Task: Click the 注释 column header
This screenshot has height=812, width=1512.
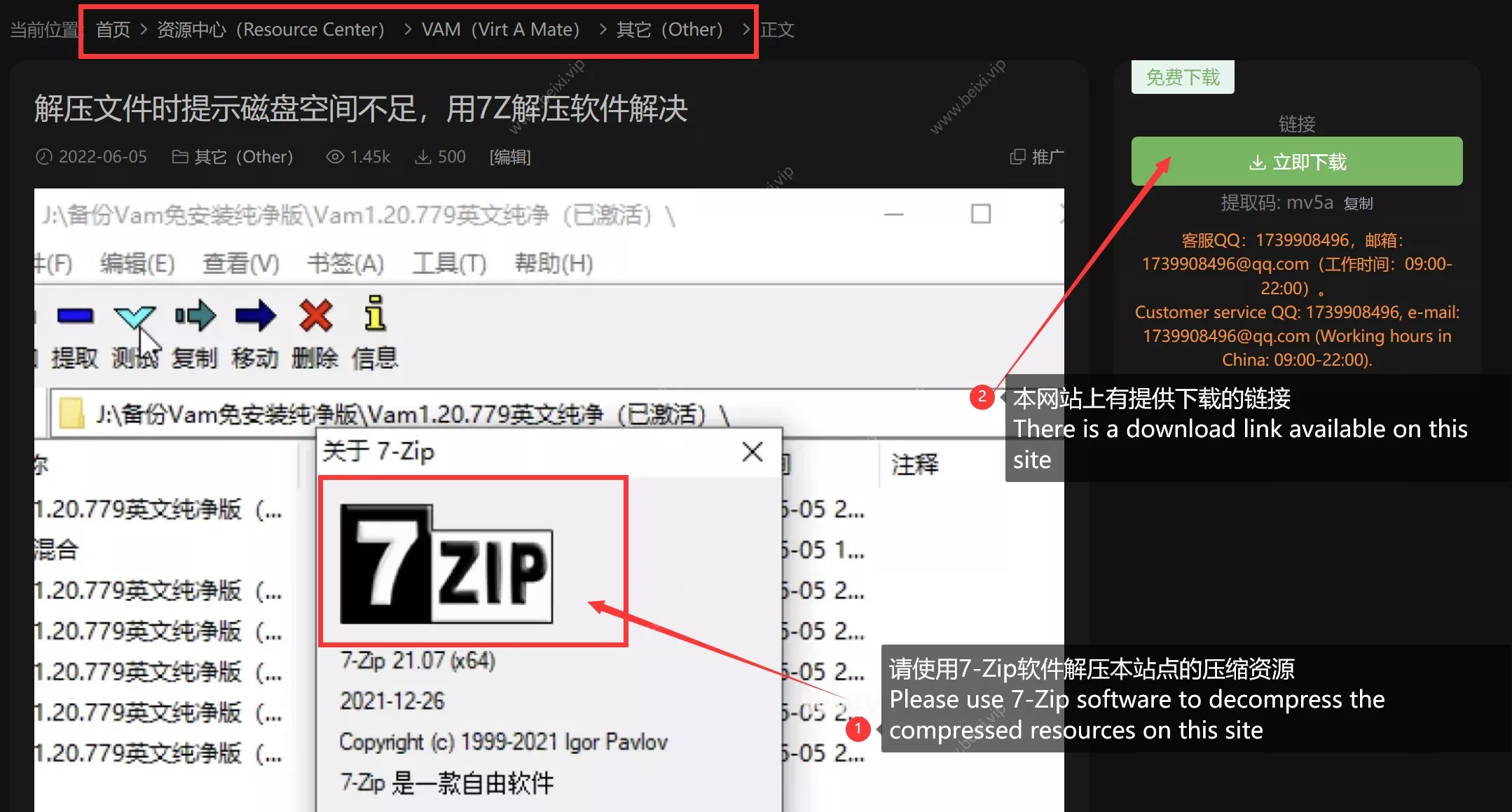Action: [x=914, y=464]
